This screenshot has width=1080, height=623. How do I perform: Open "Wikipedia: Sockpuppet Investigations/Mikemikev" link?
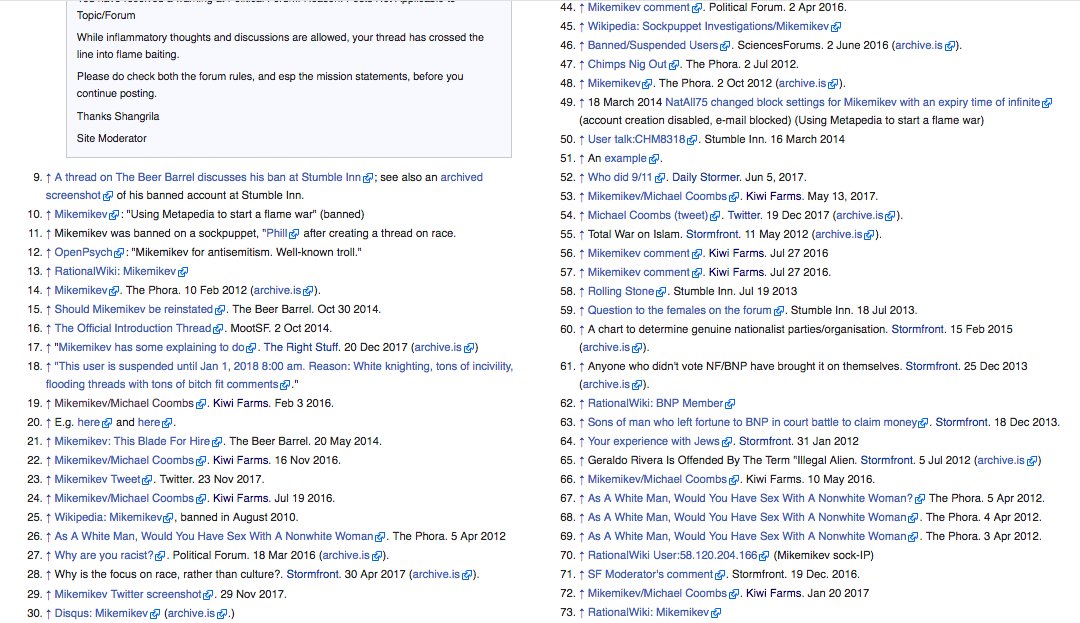[708, 27]
